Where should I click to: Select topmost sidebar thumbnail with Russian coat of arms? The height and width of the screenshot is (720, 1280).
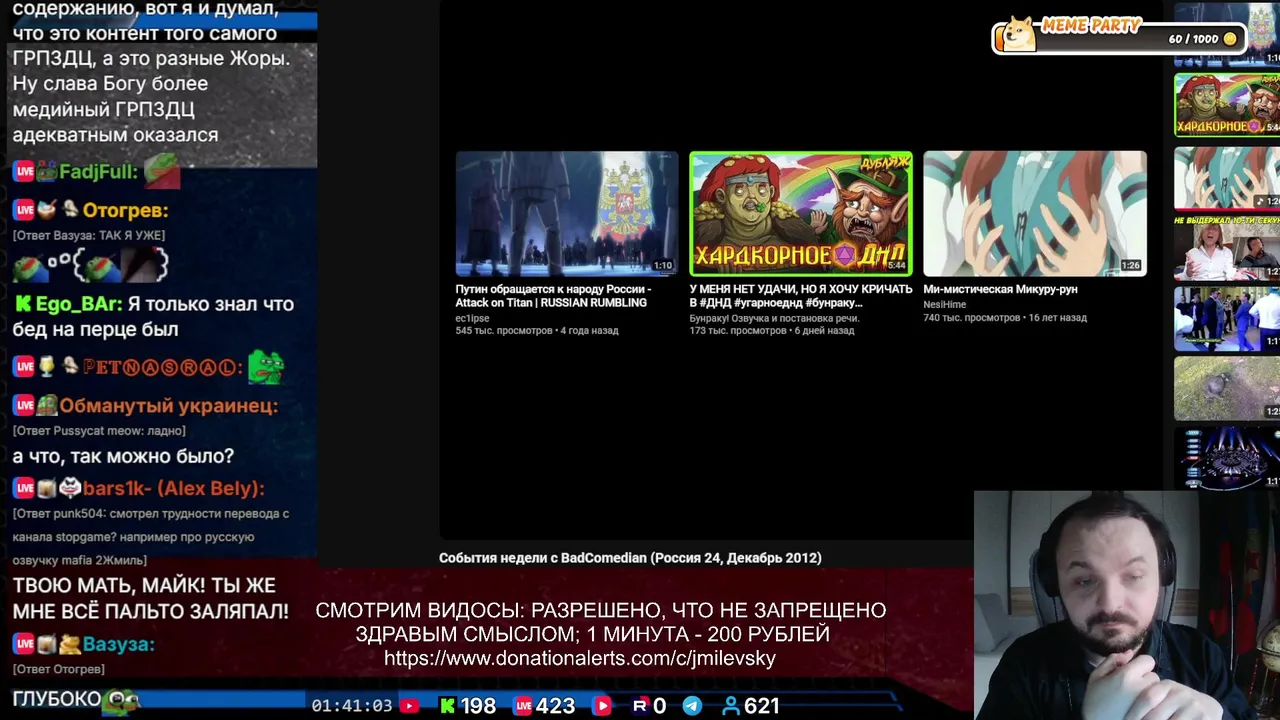tap(1227, 34)
